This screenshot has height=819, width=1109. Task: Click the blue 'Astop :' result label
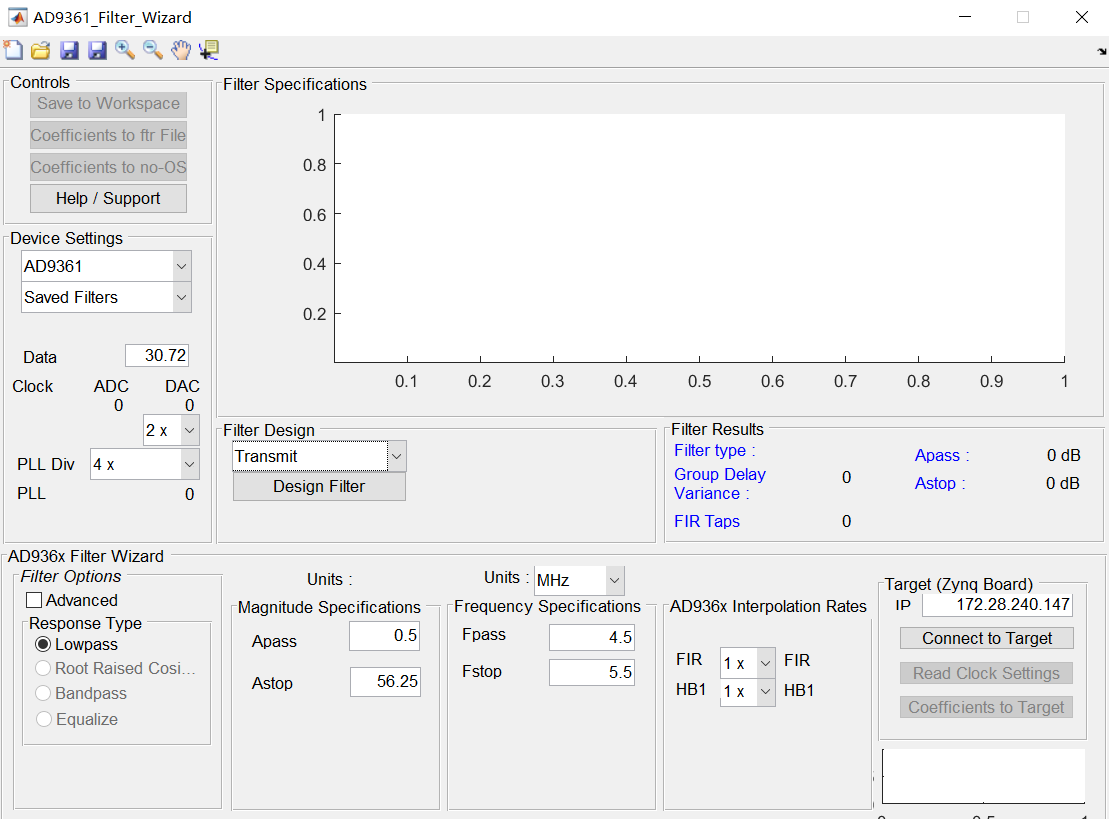pos(940,484)
